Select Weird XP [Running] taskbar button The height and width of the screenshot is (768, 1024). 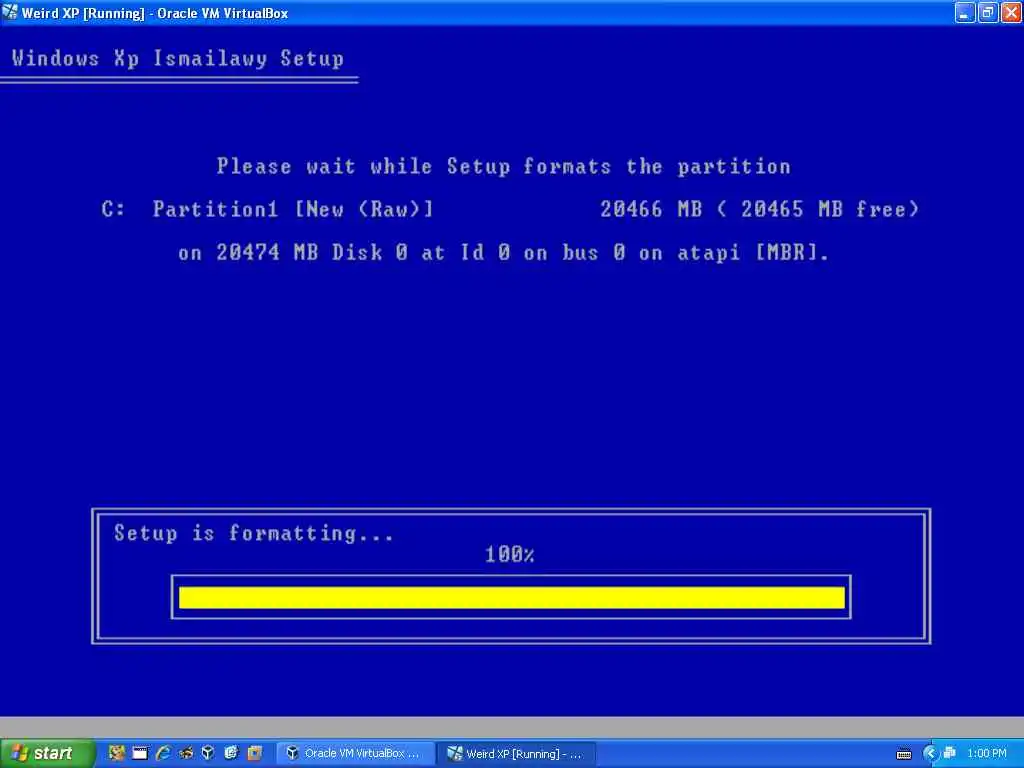coord(516,754)
